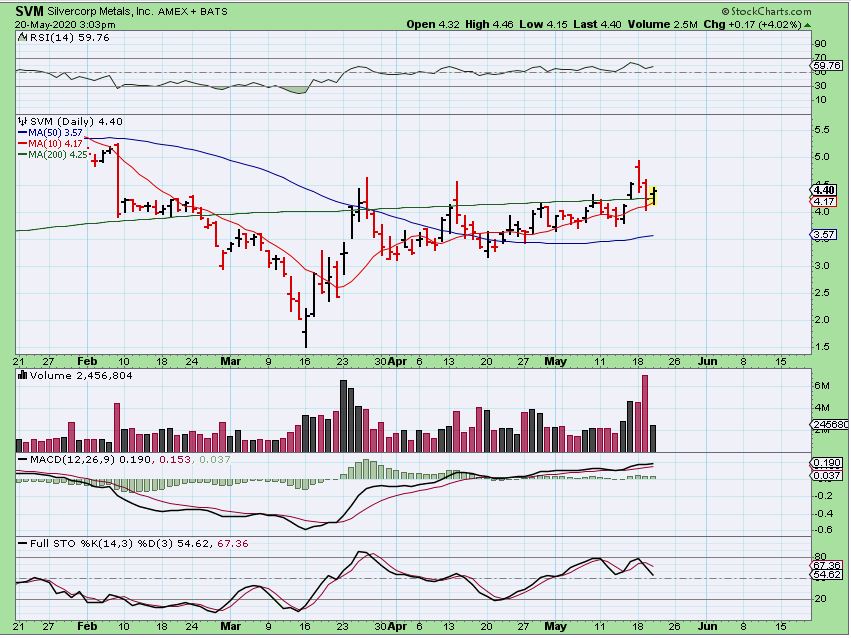Image resolution: width=851 pixels, height=638 pixels.
Task: Click the RSI(14) 59.76 legend text
Action: pos(69,37)
